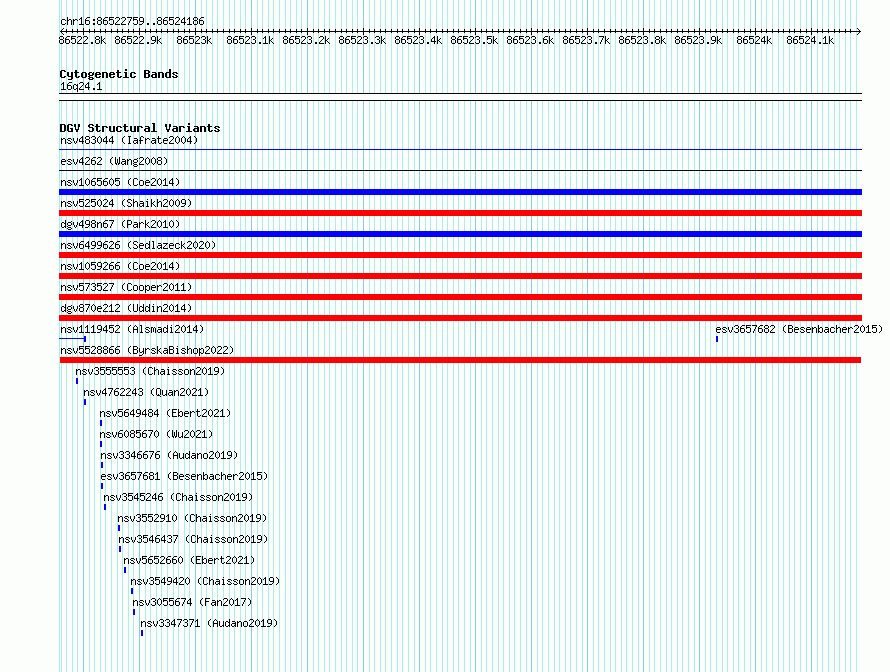Click the blue bar under nsv1065605
Screen dimensions: 890x672
(460, 192)
